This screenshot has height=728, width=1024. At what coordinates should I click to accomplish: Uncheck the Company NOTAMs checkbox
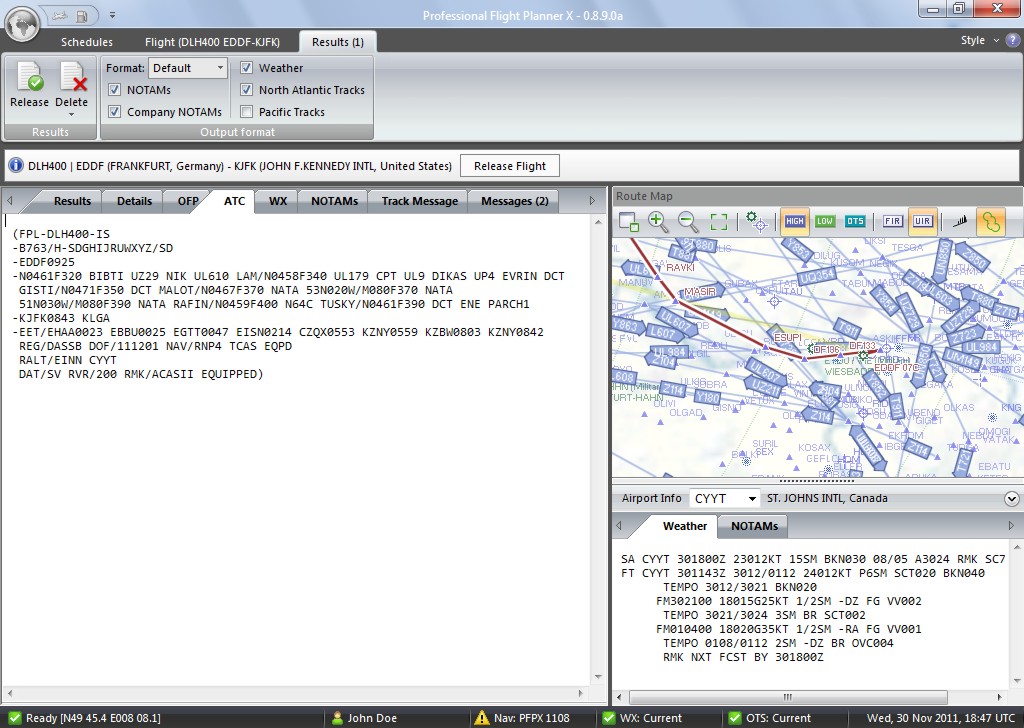[115, 112]
